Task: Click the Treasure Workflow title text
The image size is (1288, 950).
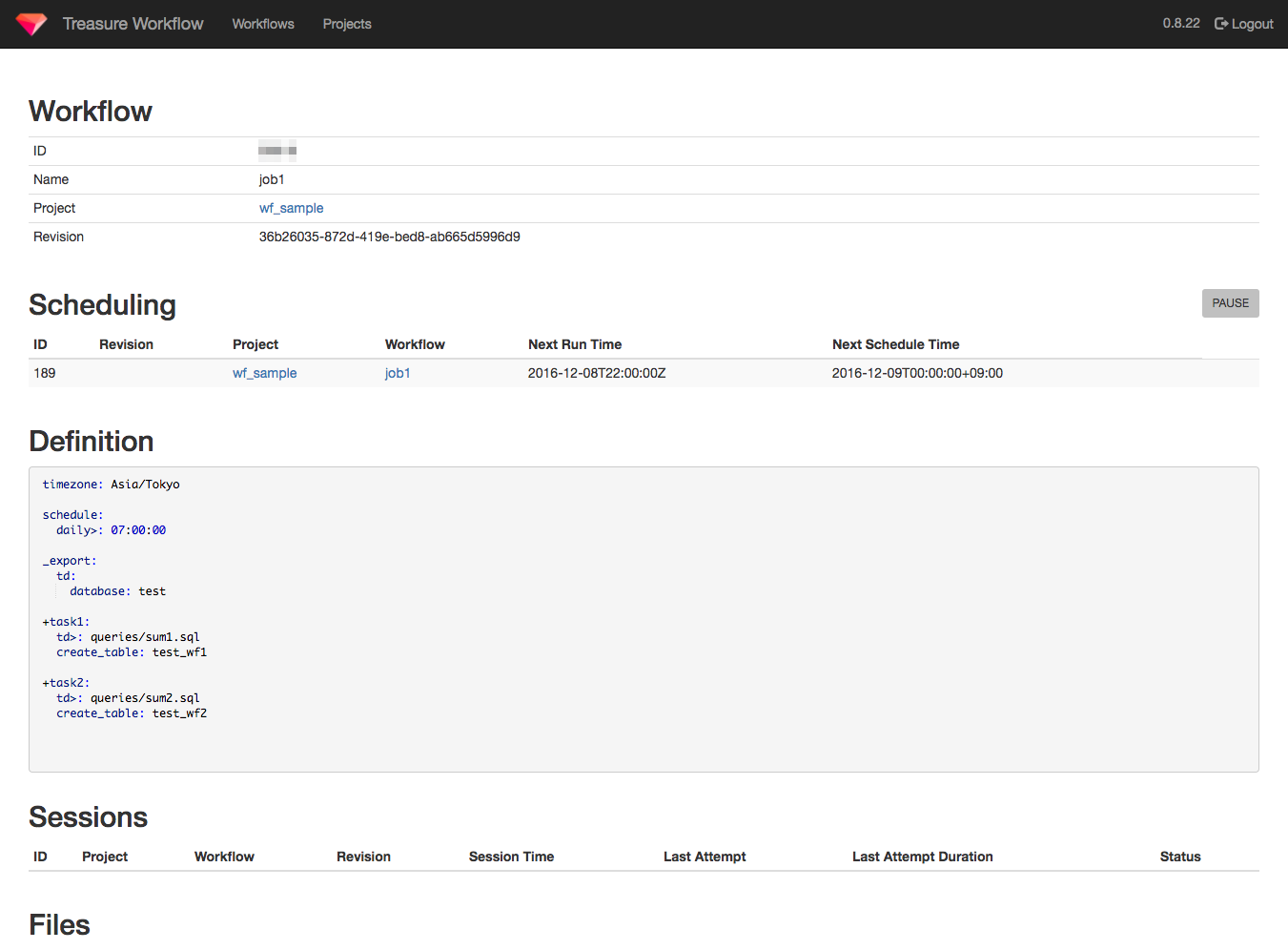Action: (133, 24)
